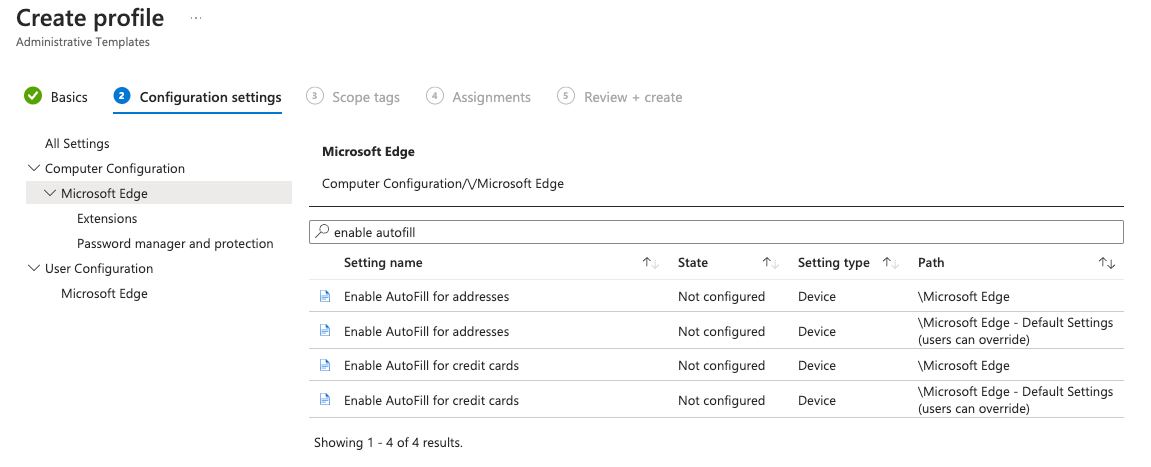1151x467 pixels.
Task: Click document icon for first AutoFill addresses row
Action: click(x=324, y=296)
